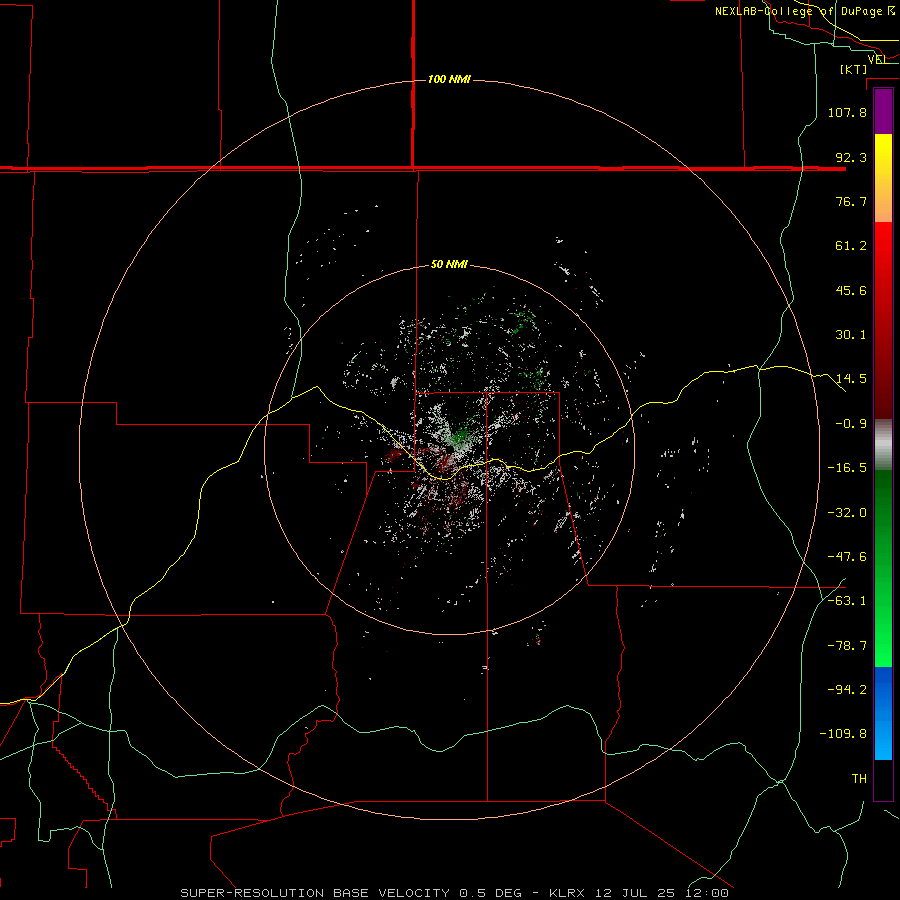Click the 30.1 velocity scale label
Viewport: 900px width, 900px height.
coord(851,335)
